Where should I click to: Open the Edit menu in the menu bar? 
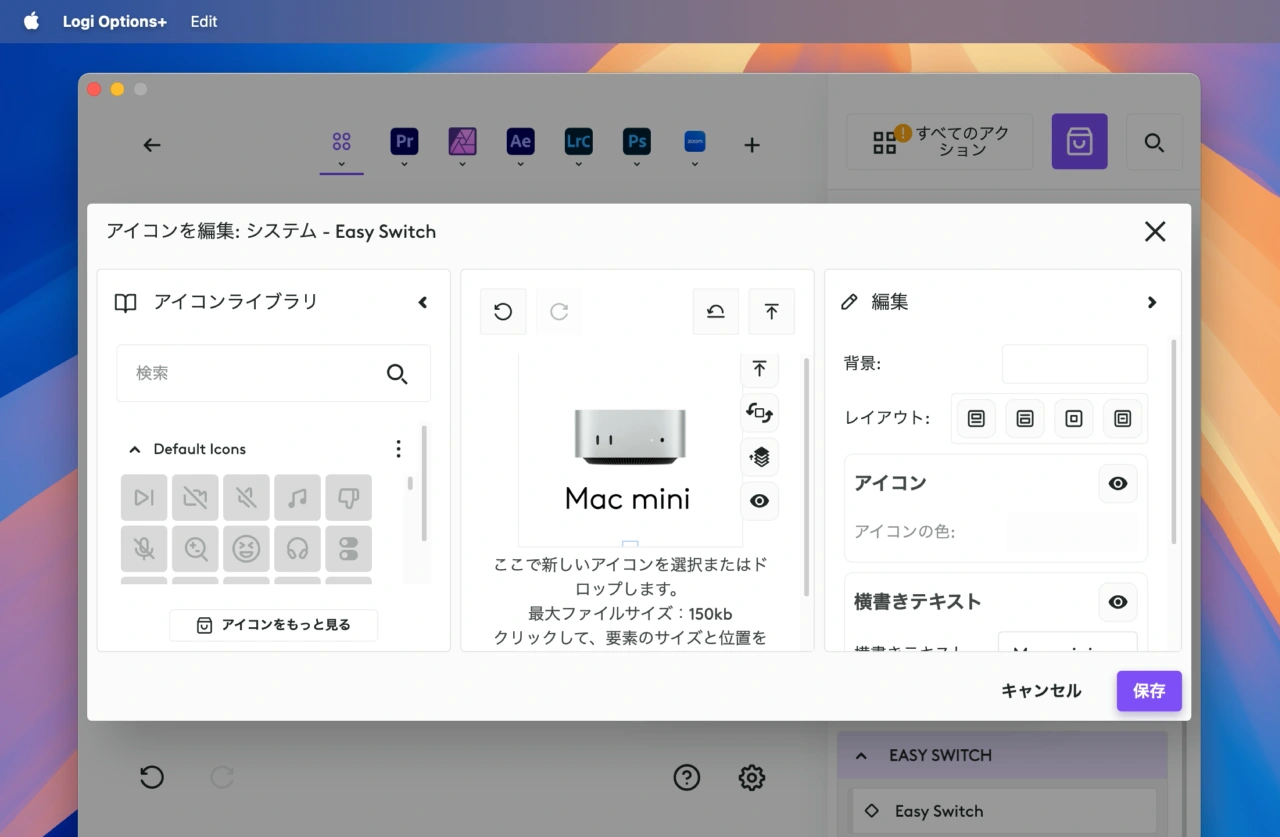pos(203,21)
